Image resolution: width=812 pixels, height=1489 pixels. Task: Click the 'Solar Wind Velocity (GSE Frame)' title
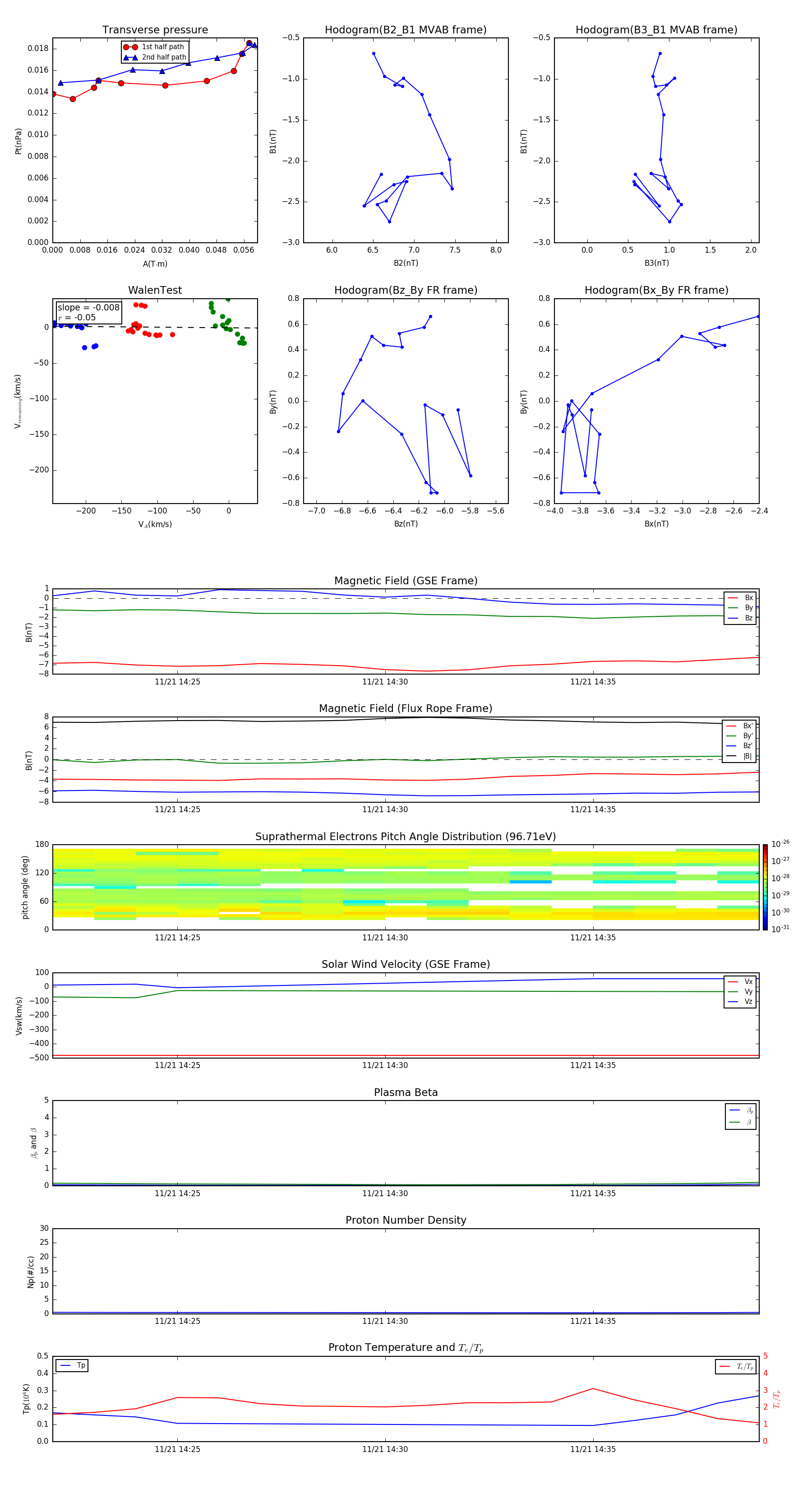406,965
